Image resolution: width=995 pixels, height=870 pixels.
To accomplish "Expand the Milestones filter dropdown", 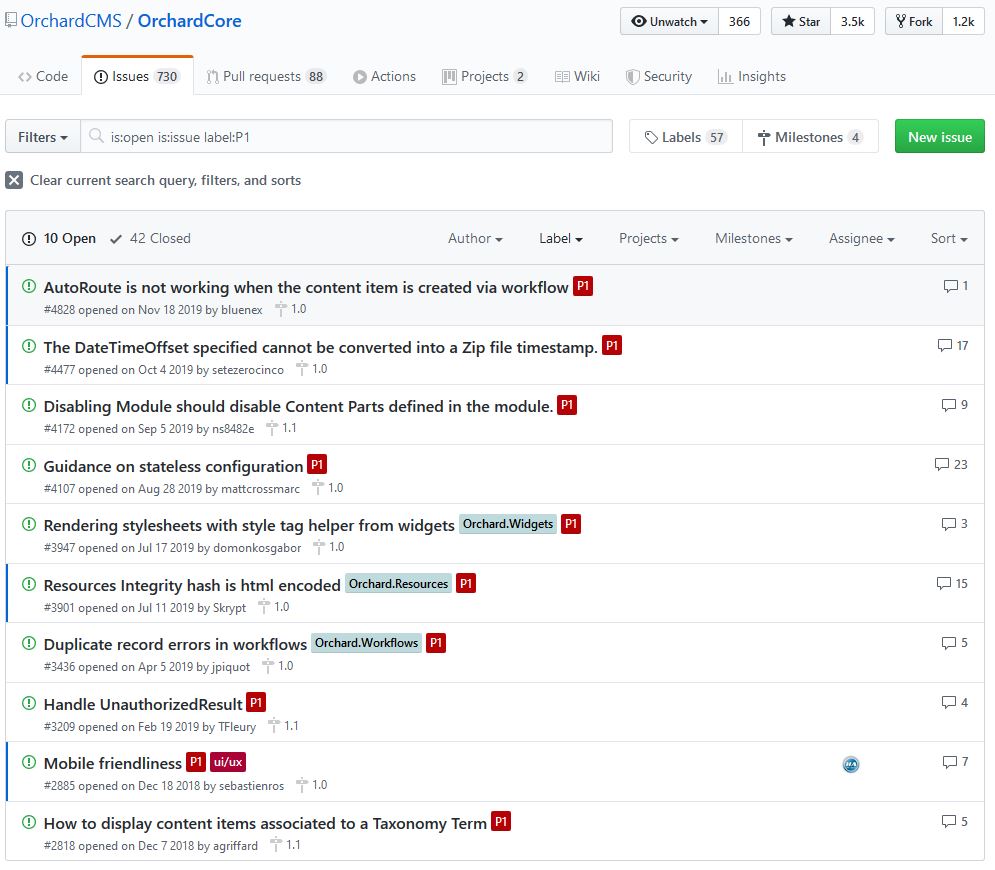I will [x=753, y=239].
